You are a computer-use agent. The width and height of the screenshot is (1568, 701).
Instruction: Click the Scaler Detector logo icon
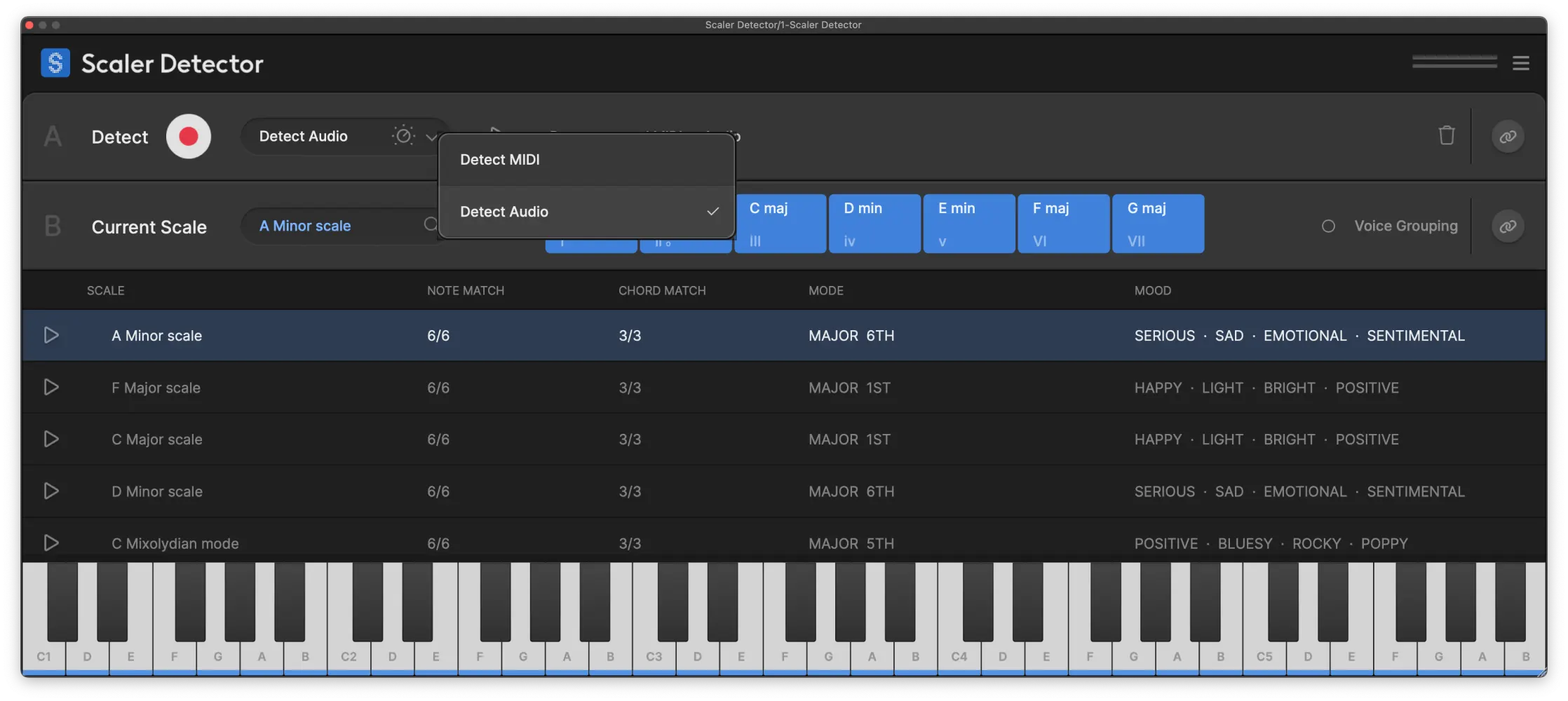click(55, 62)
